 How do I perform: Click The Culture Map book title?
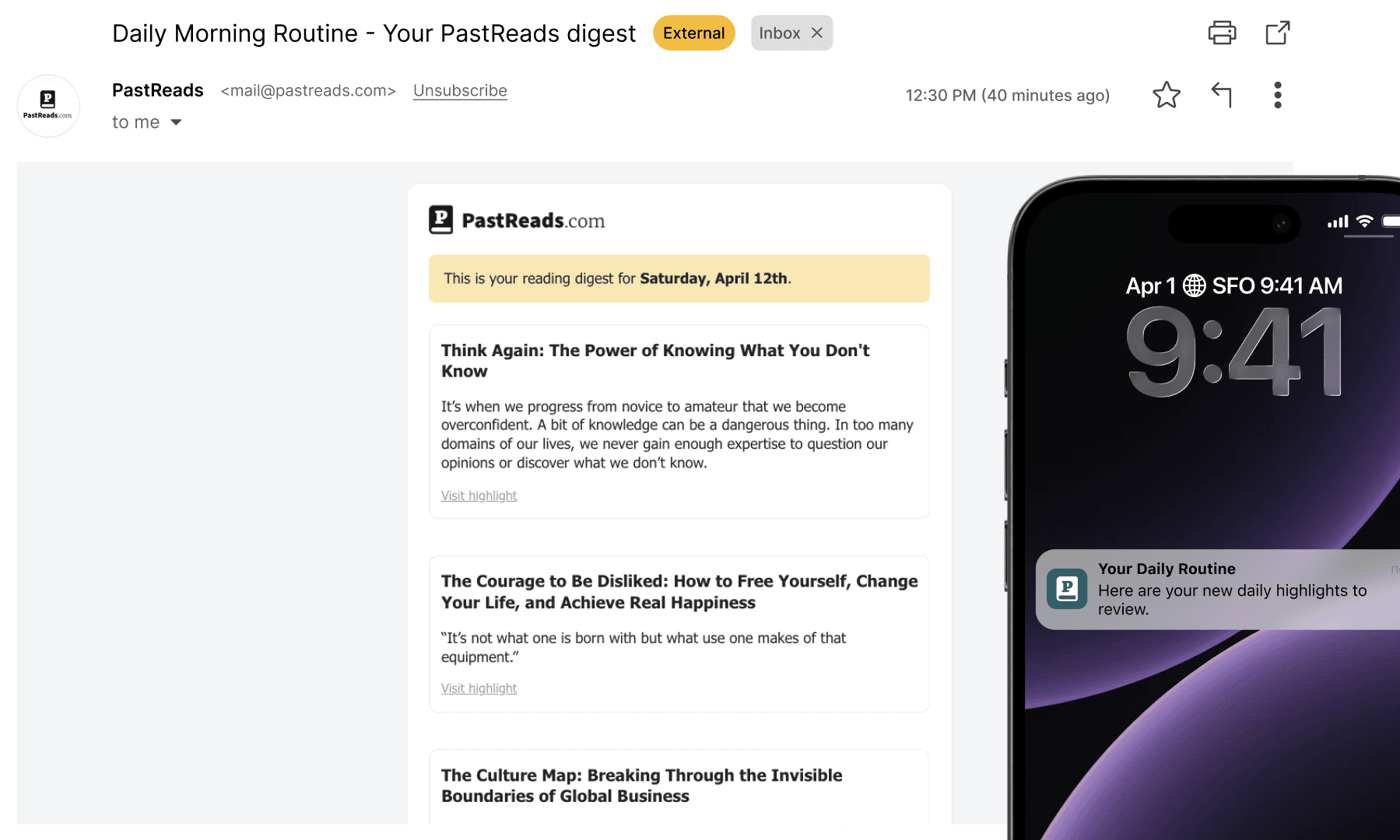point(642,786)
